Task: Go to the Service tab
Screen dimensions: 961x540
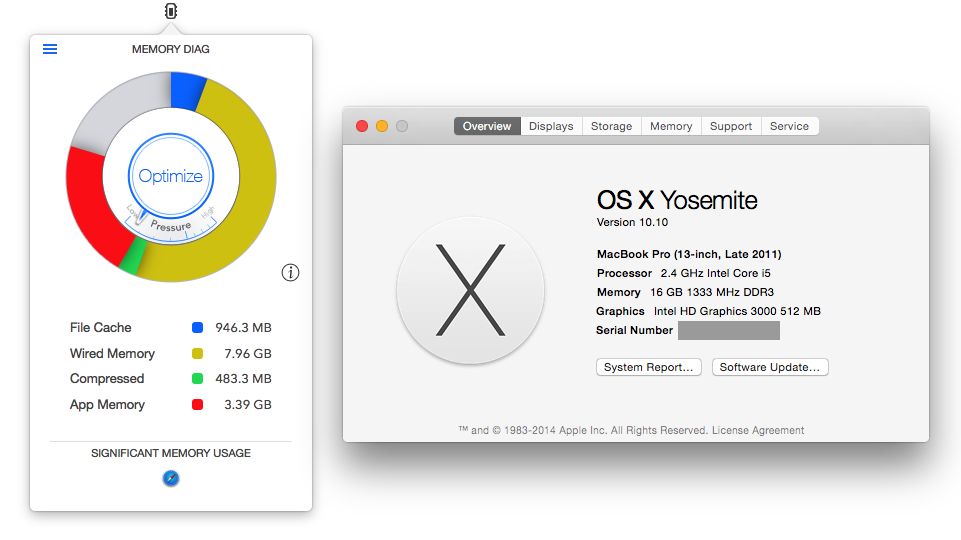Action: 789,126
